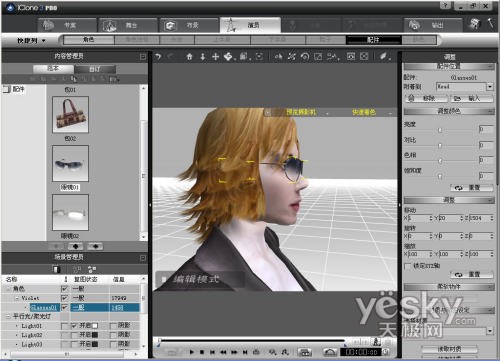500x361 pixels.
Task: Click the feather icon in viewport toolbar
Action: coord(383,57)
